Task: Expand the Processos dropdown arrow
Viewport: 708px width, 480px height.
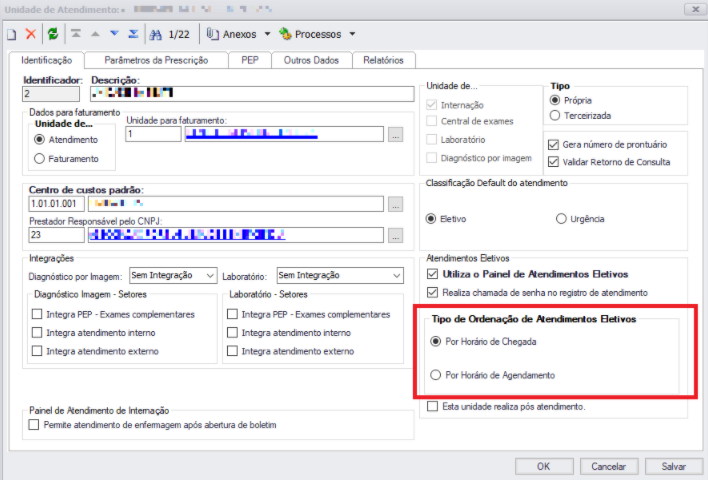Action: (353, 34)
